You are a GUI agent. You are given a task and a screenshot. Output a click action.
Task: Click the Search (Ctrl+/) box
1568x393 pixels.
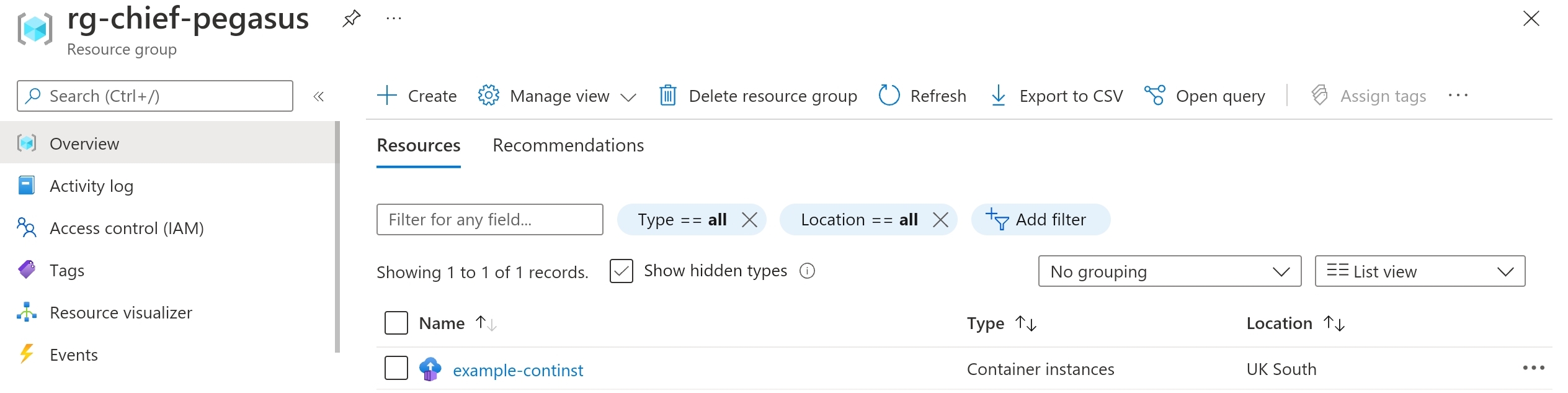(x=155, y=96)
